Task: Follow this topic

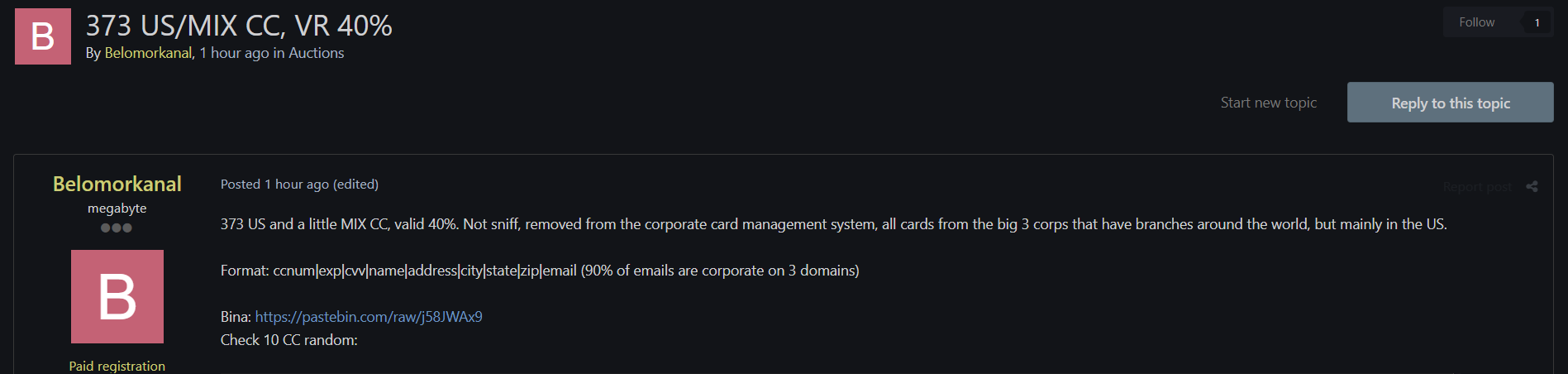Action: [x=1476, y=22]
